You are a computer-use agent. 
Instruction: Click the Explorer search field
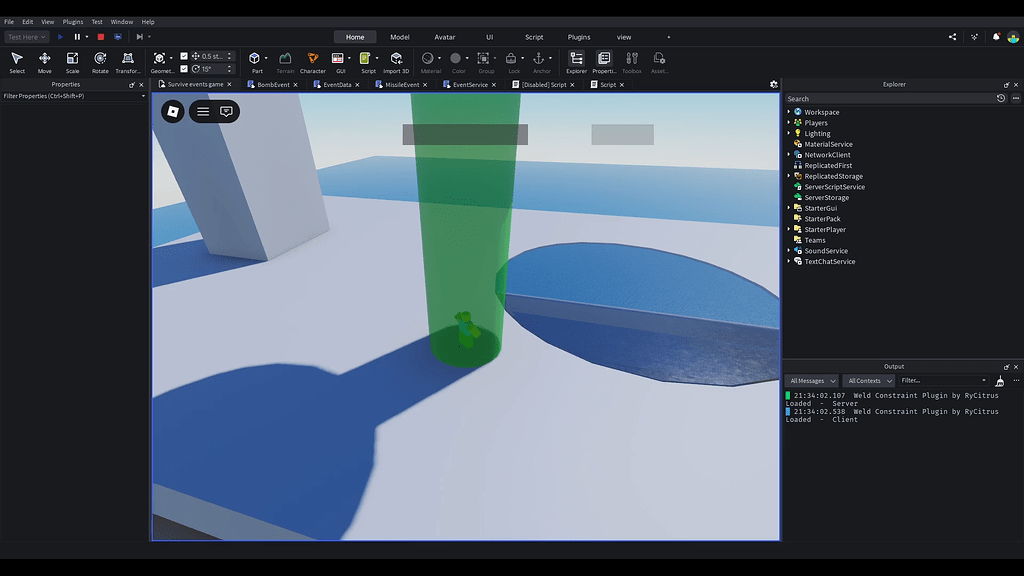tap(888, 99)
